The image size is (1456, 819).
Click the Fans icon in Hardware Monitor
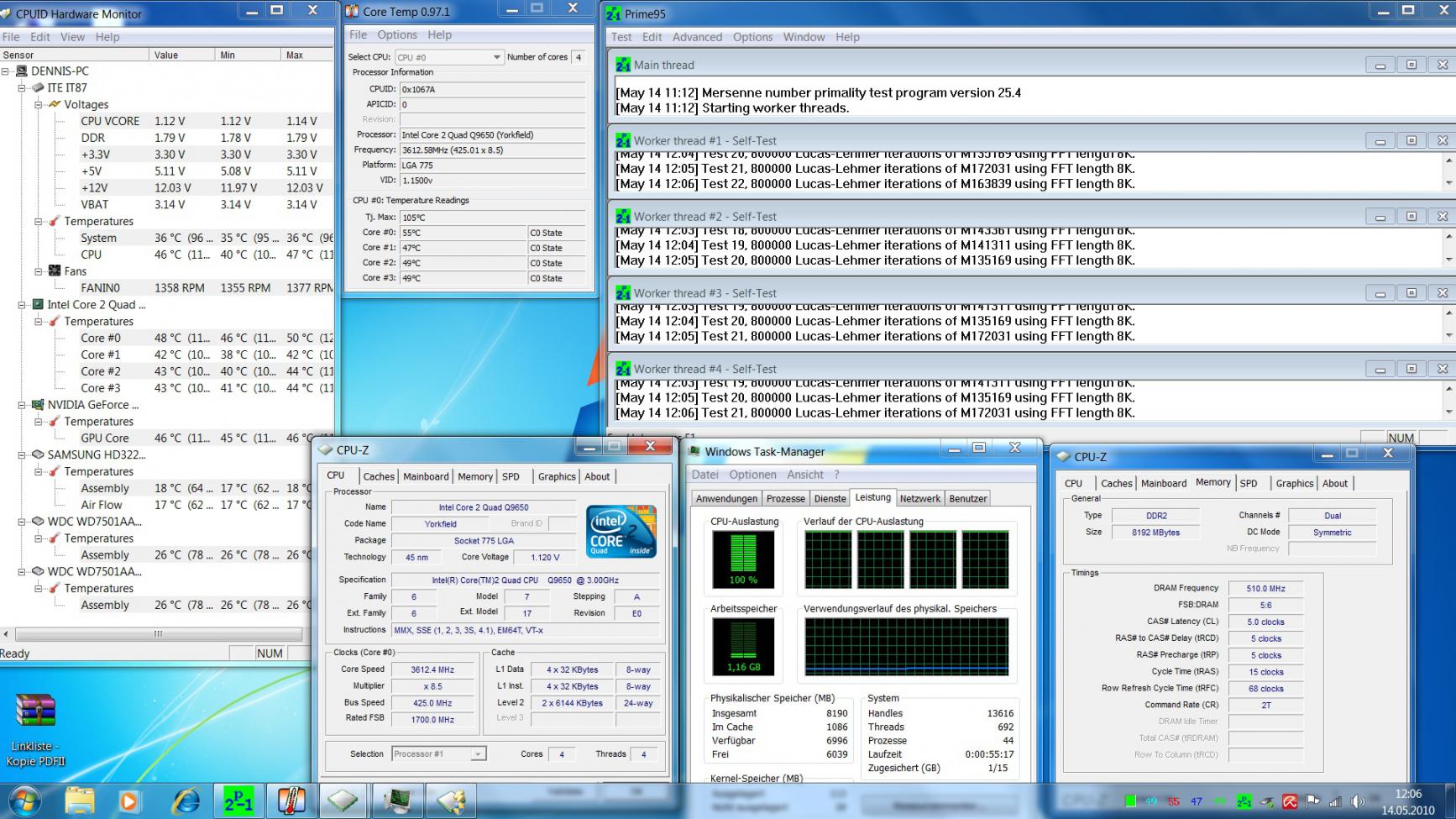[x=55, y=271]
